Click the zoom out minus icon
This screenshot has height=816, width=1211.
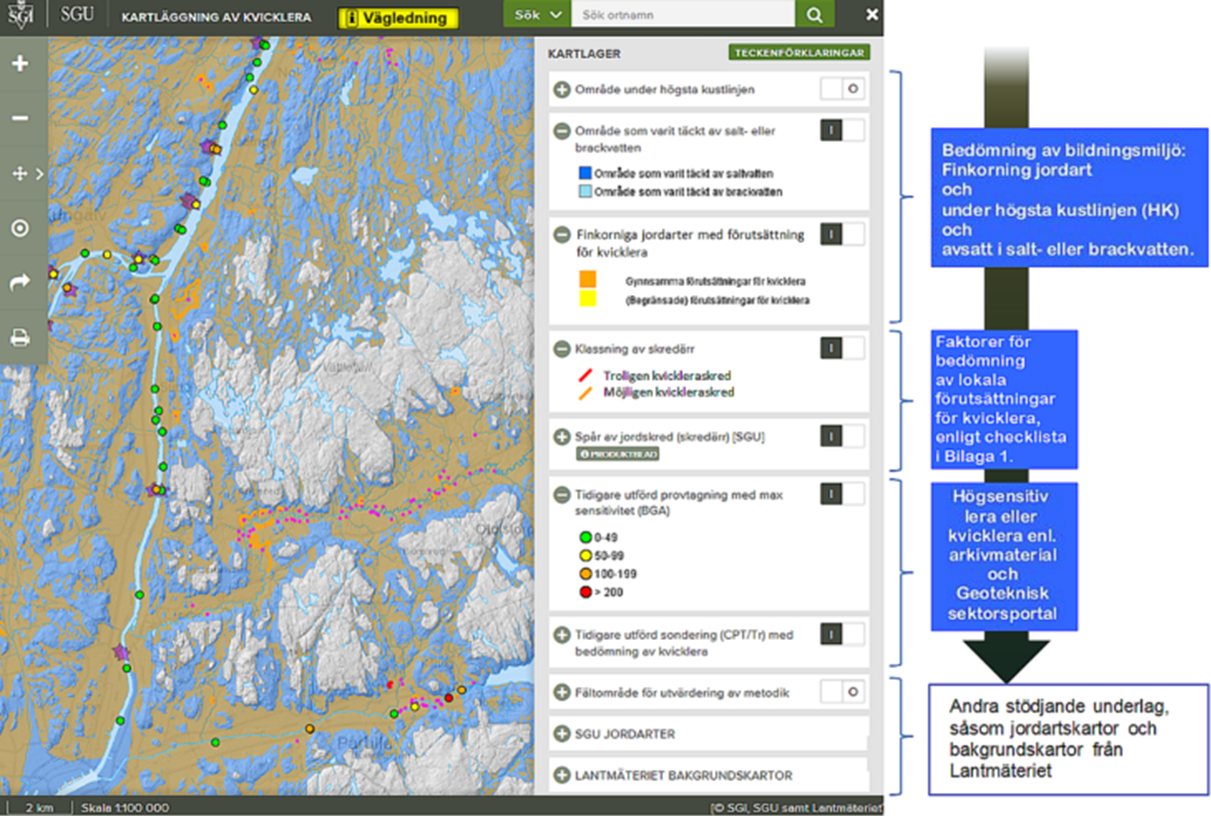pyautogui.click(x=20, y=118)
